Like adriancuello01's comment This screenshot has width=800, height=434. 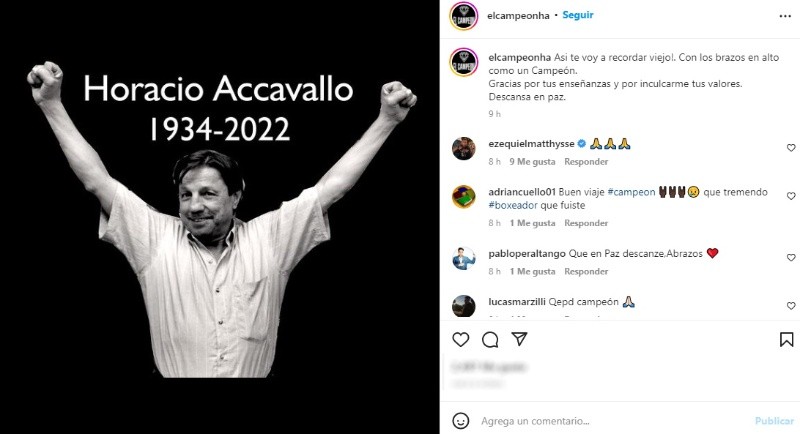(x=791, y=196)
